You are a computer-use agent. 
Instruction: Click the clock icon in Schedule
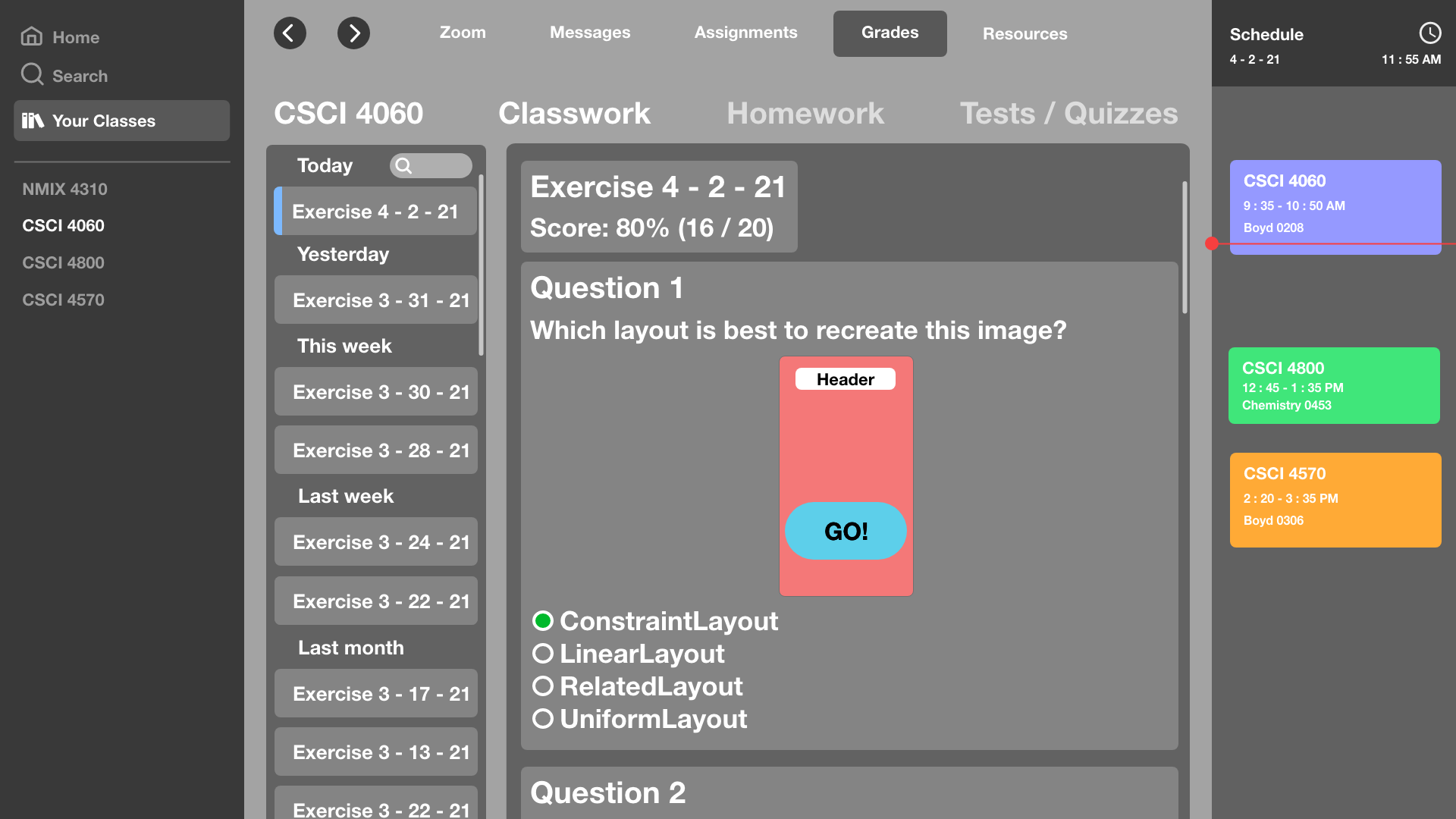1429,33
